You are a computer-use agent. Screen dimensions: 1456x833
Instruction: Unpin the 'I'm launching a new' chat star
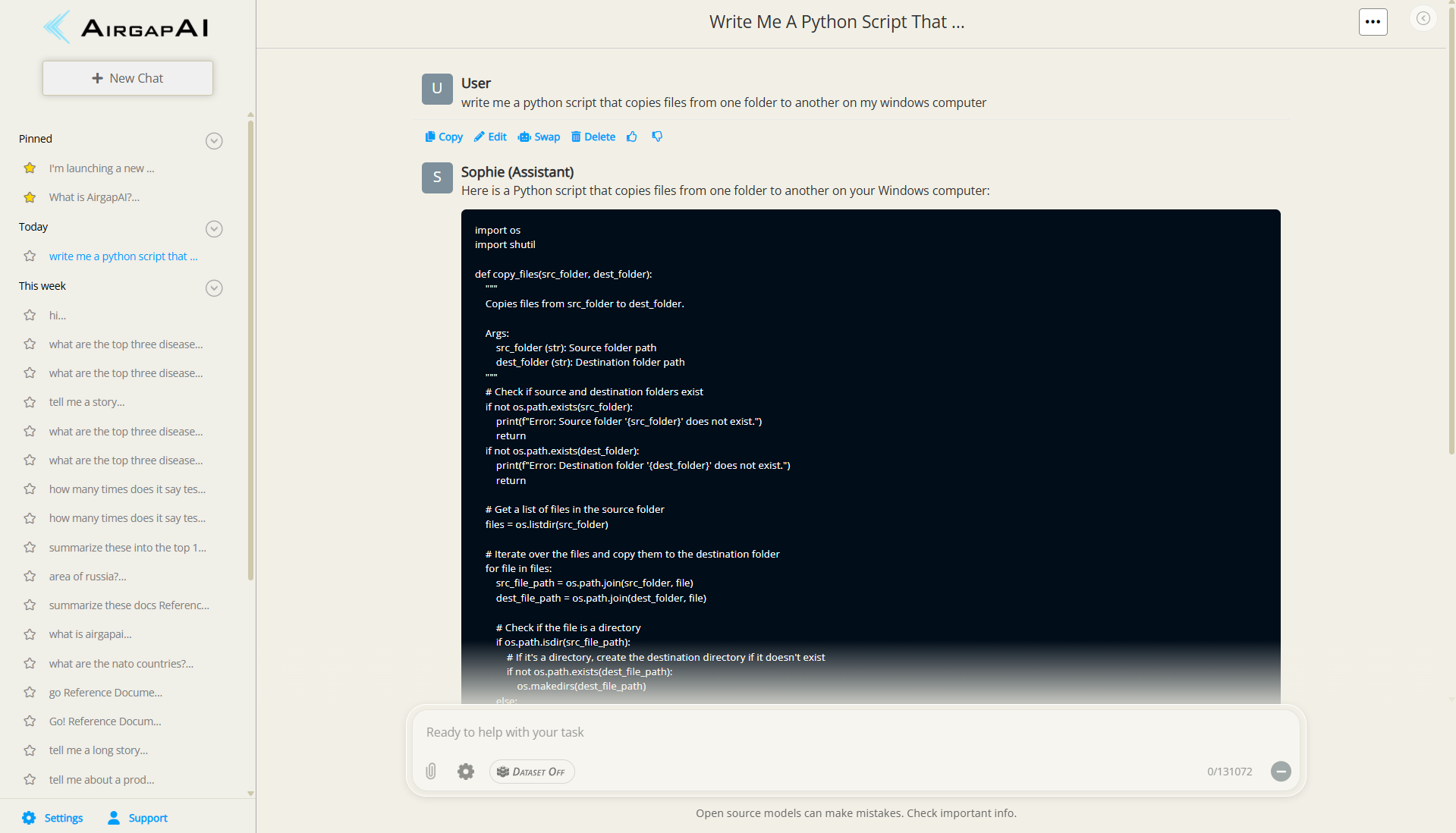click(30, 168)
